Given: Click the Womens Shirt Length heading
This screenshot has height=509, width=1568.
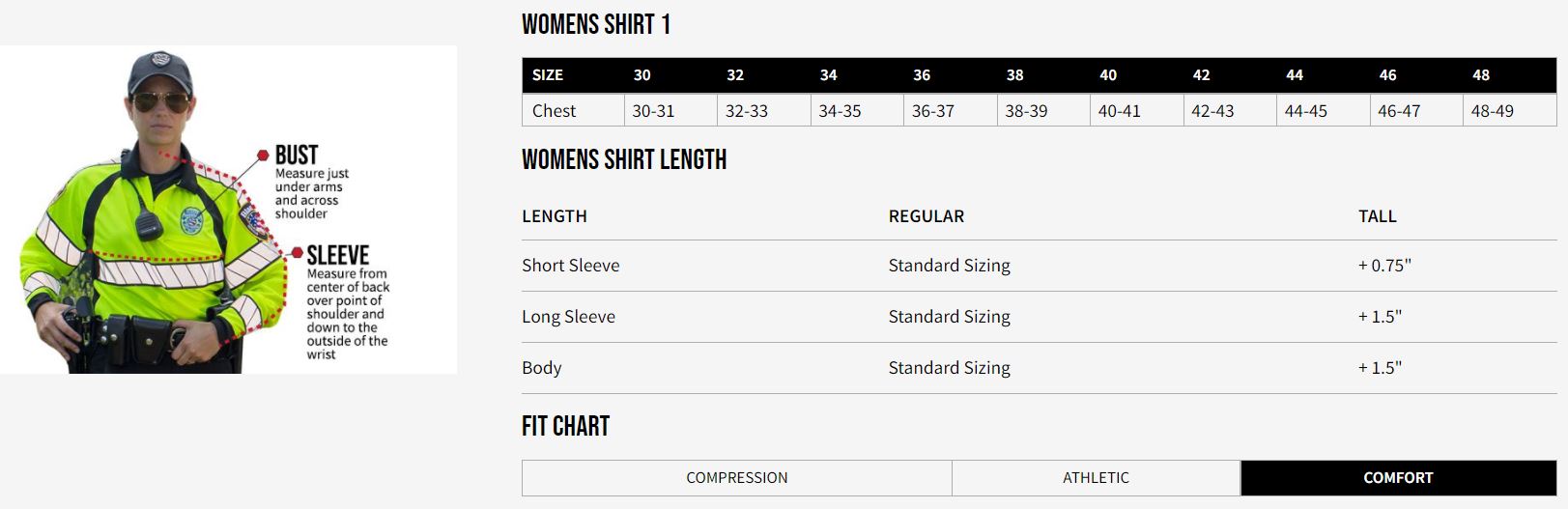Looking at the screenshot, I should pos(624,160).
